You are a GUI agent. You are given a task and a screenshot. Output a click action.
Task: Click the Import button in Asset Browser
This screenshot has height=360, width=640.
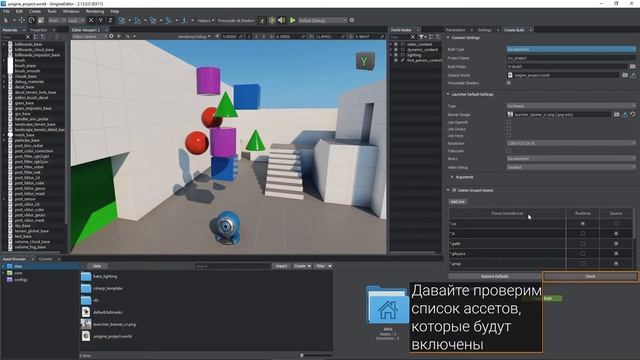click(281, 266)
